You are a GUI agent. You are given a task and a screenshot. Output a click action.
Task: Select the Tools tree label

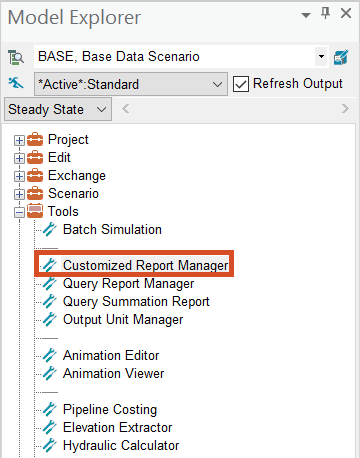(63, 211)
